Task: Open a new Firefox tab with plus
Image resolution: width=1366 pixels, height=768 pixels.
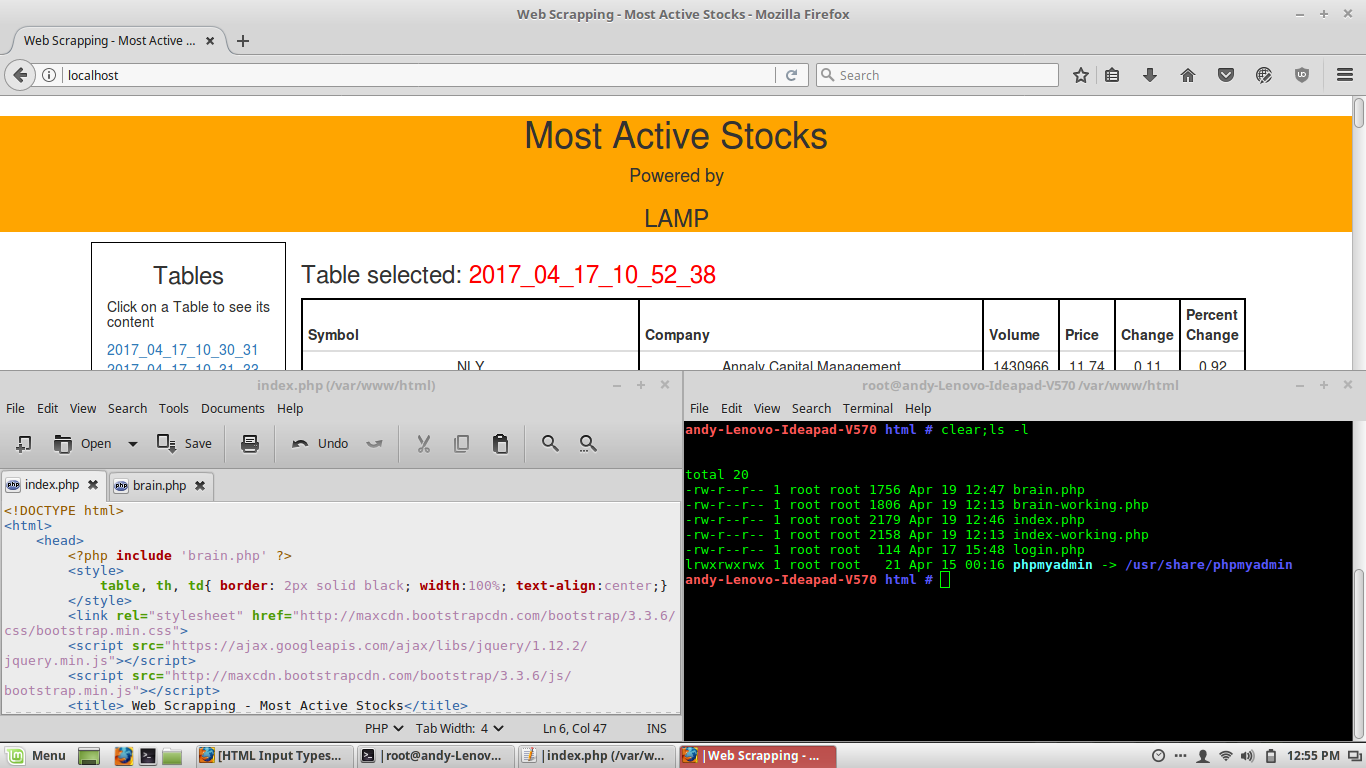Action: click(x=242, y=41)
